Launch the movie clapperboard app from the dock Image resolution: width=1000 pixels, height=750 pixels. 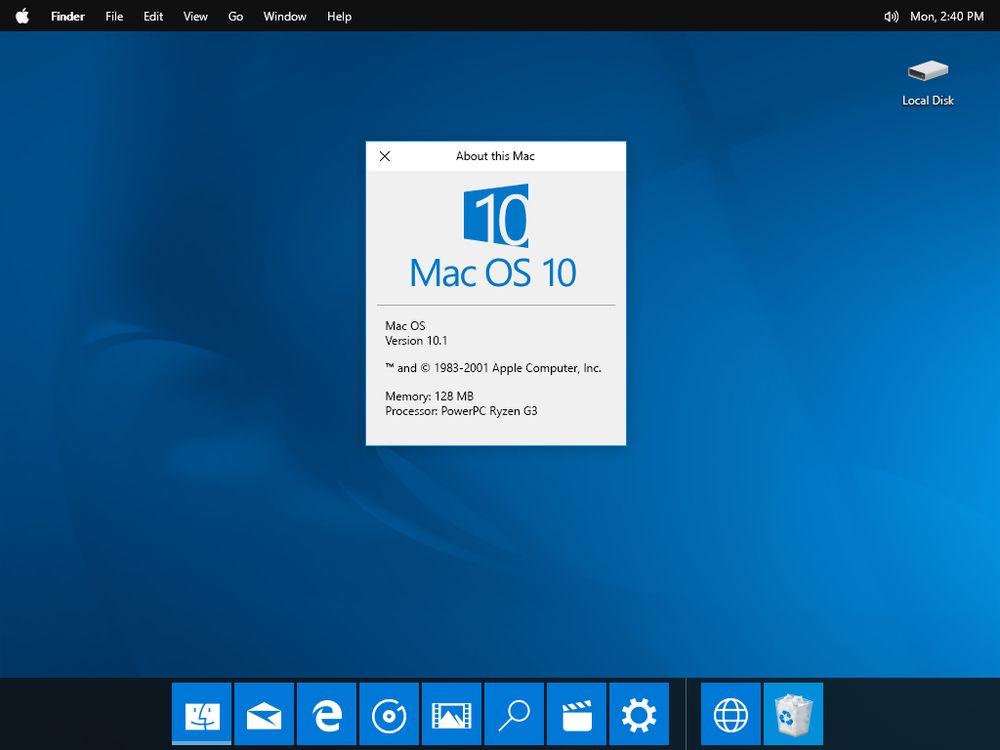click(x=576, y=714)
